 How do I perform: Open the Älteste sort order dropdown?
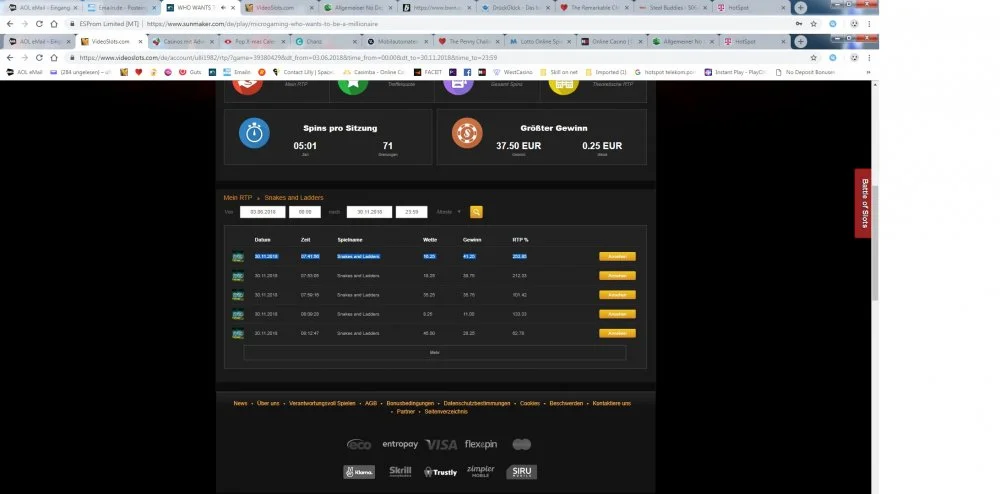click(x=449, y=212)
